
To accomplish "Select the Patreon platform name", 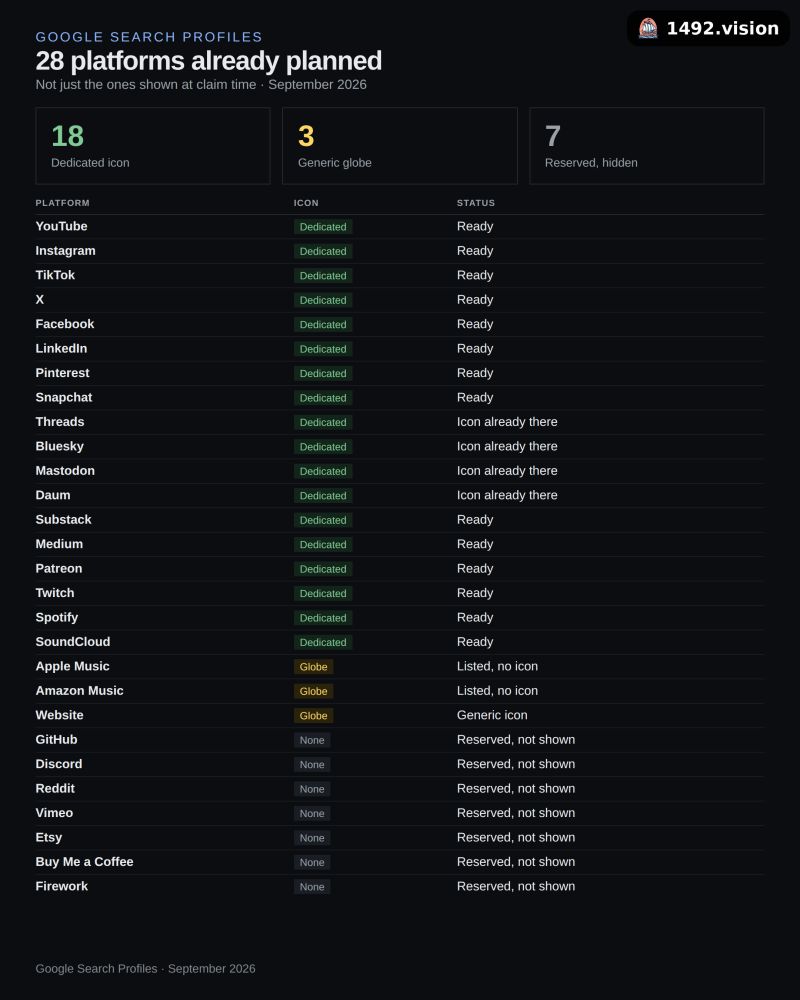I will [59, 568].
